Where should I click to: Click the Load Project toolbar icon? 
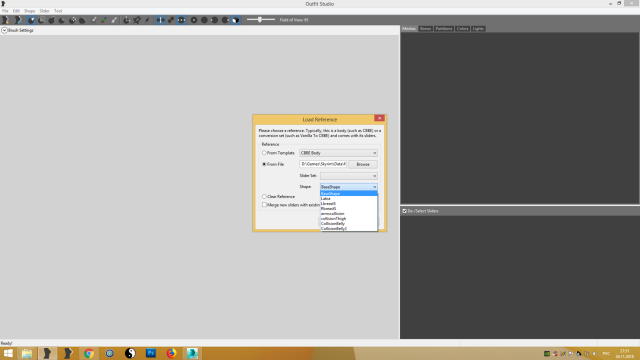pyautogui.click(x=18, y=20)
